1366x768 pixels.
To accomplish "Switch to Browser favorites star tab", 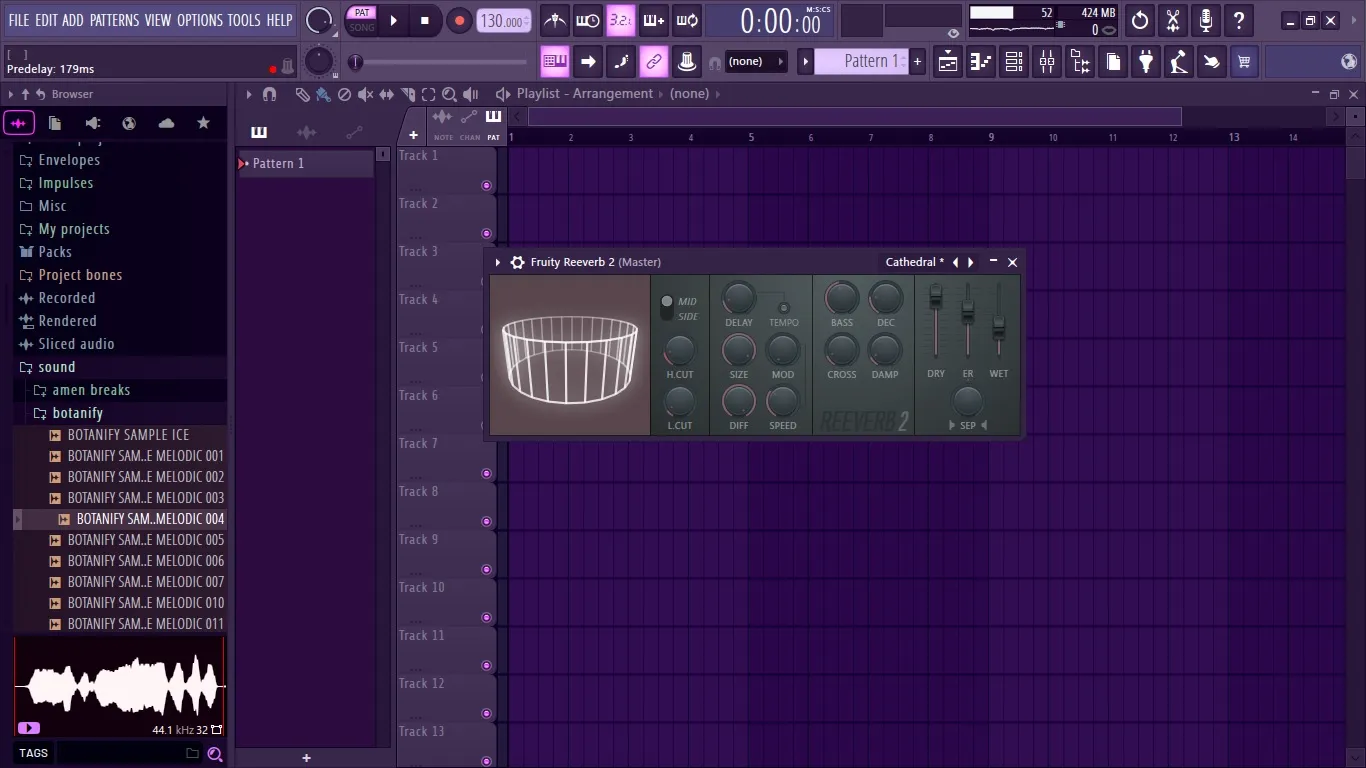I will pyautogui.click(x=203, y=123).
